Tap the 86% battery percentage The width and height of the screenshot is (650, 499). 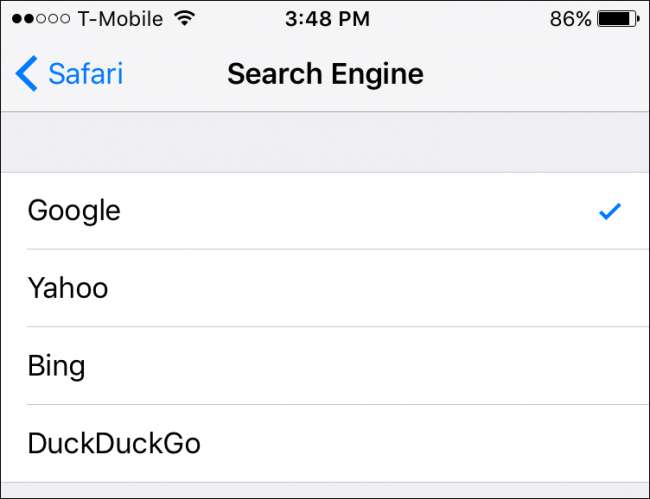570,18
